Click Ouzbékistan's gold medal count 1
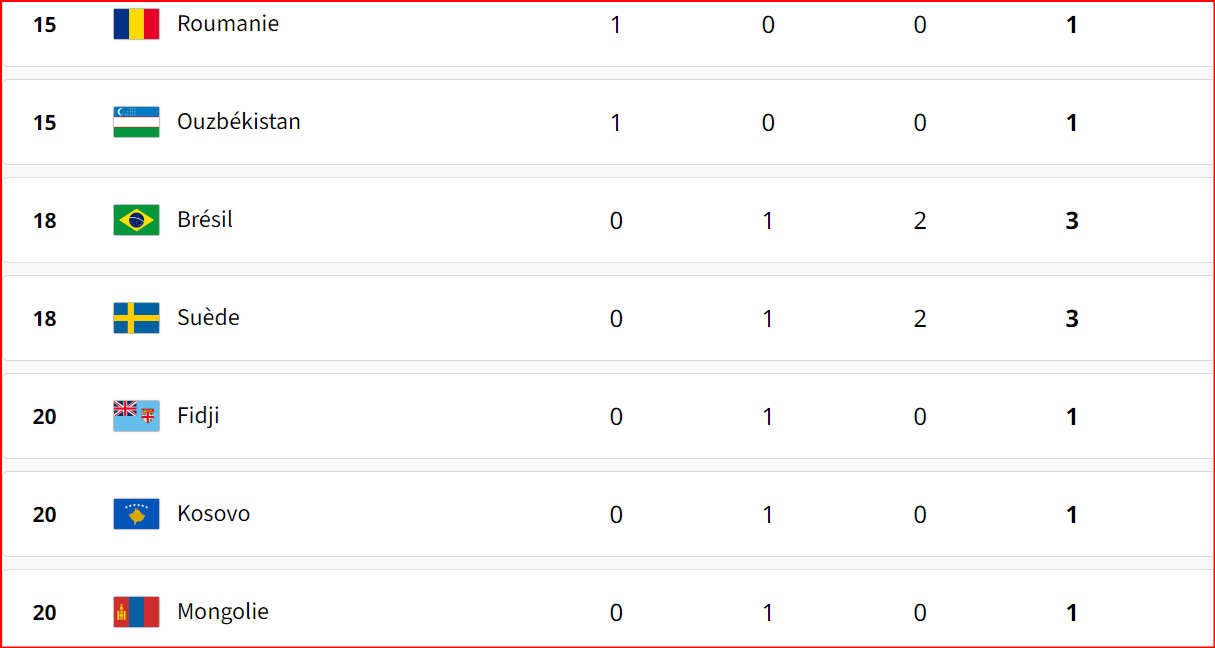Screen dimensions: 1215x648 (x=616, y=123)
